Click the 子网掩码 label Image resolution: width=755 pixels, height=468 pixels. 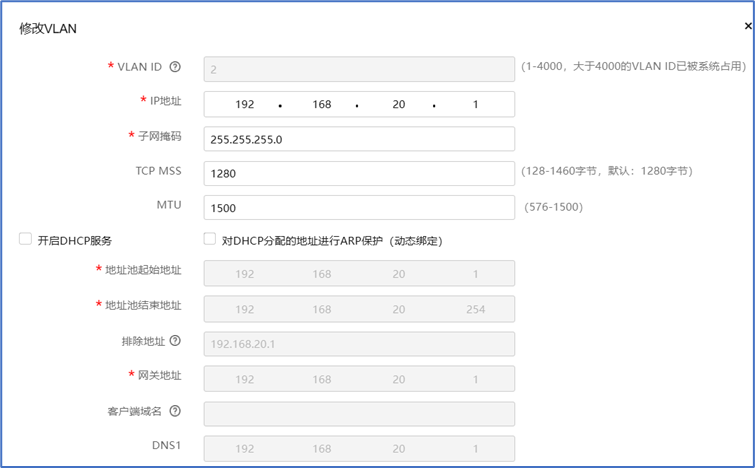click(x=160, y=136)
